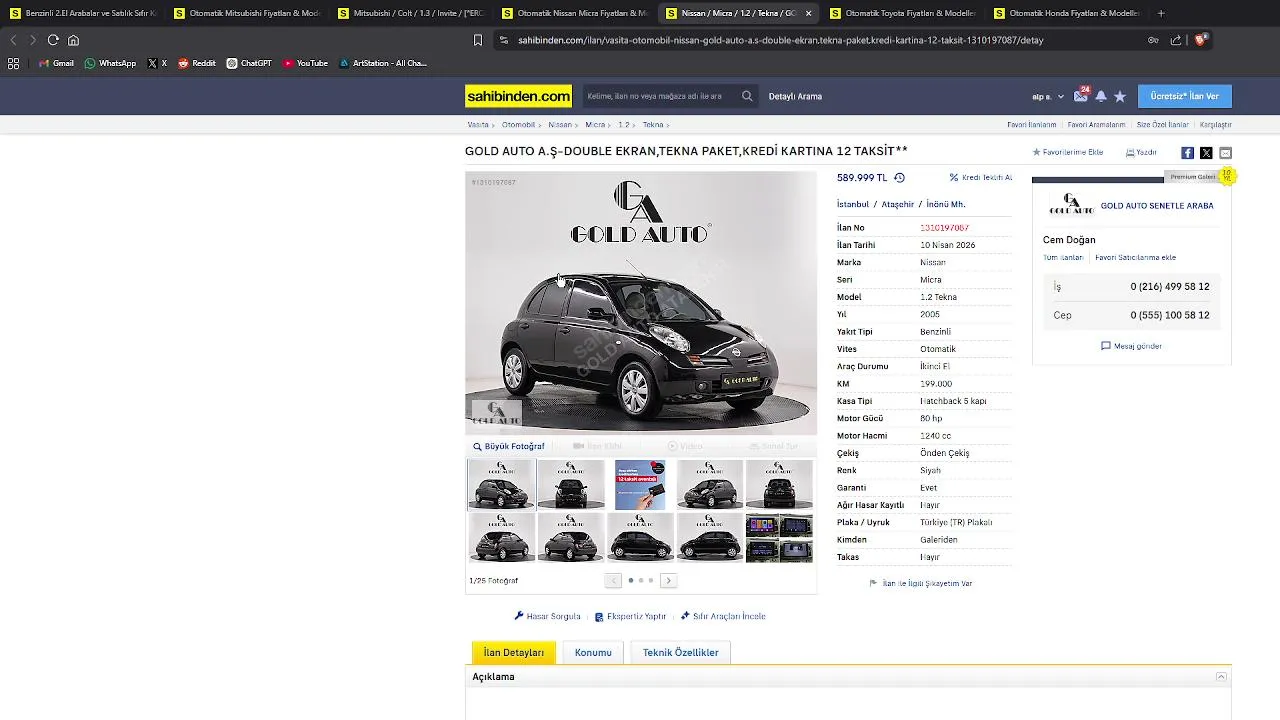Share listing on X (Twitter)

point(1206,153)
